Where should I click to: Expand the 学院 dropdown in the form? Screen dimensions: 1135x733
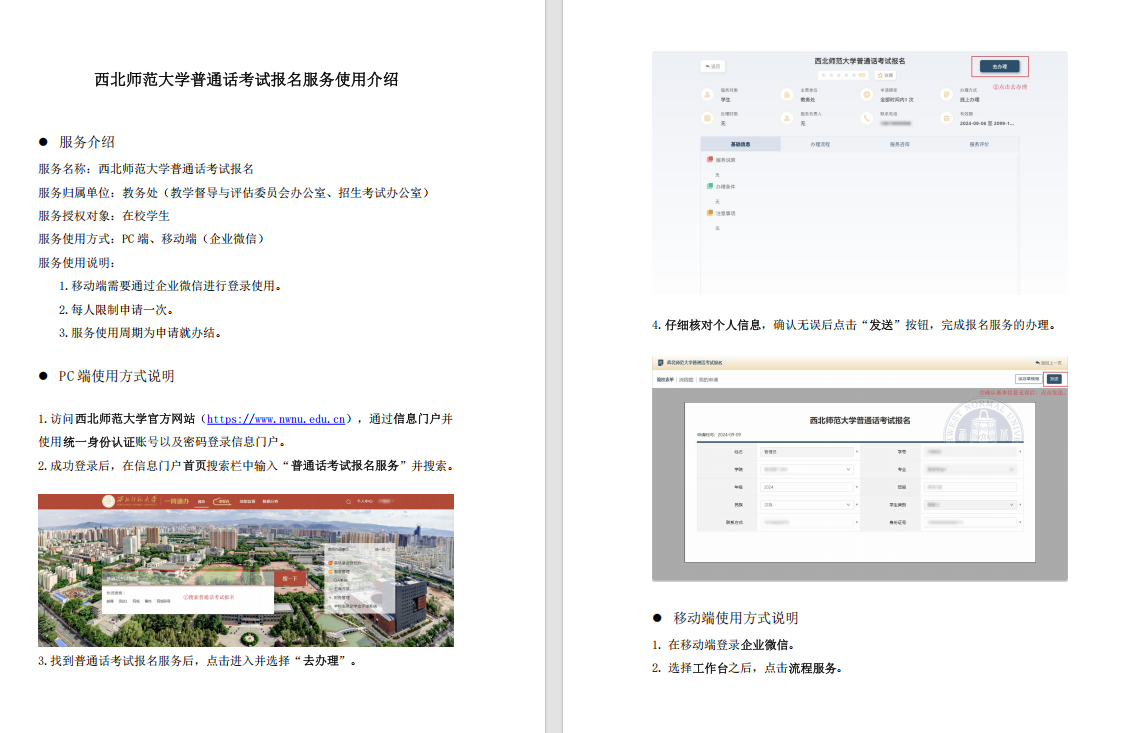(807, 468)
